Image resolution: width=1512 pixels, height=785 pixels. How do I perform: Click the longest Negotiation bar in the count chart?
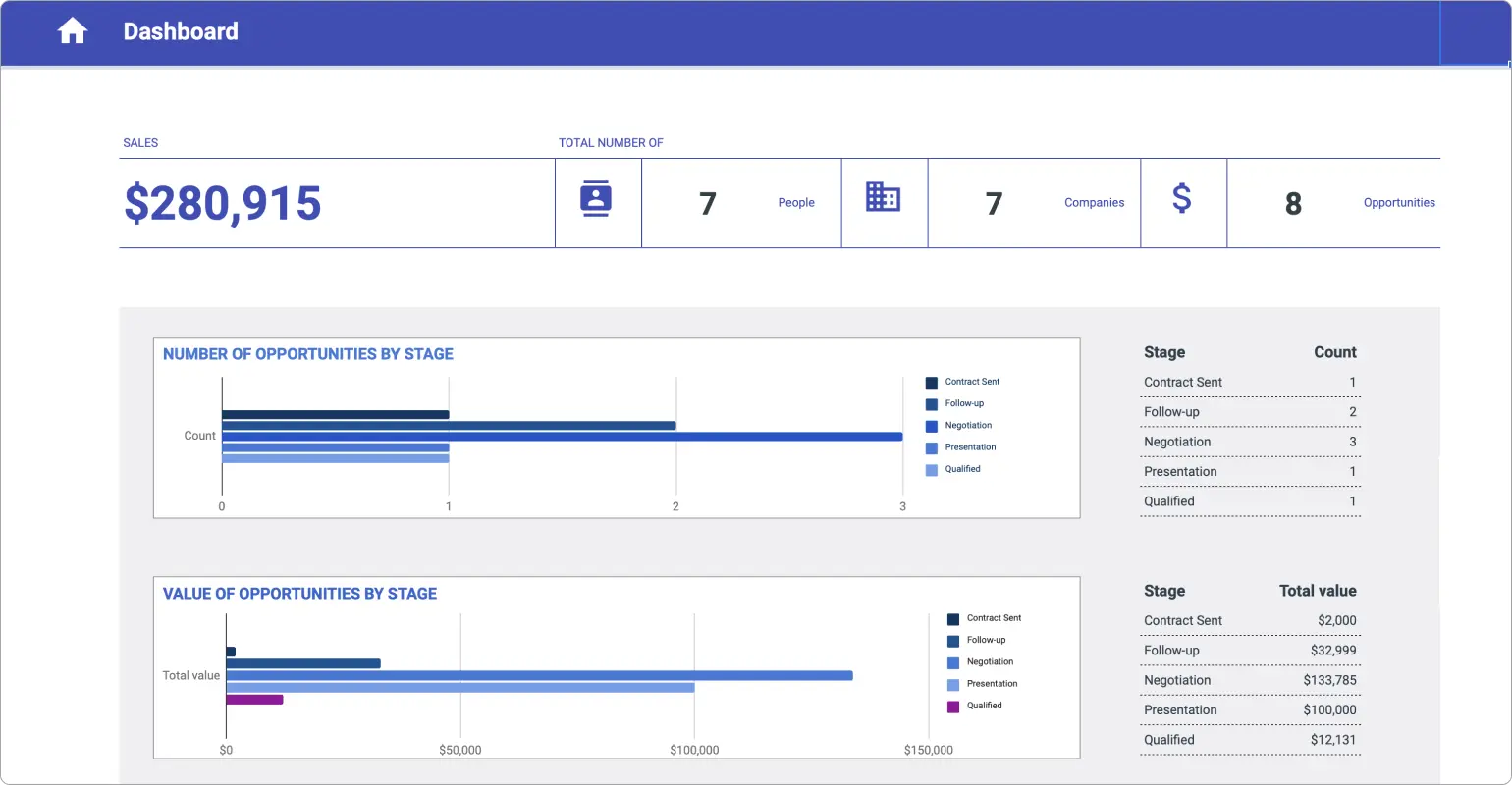click(560, 436)
